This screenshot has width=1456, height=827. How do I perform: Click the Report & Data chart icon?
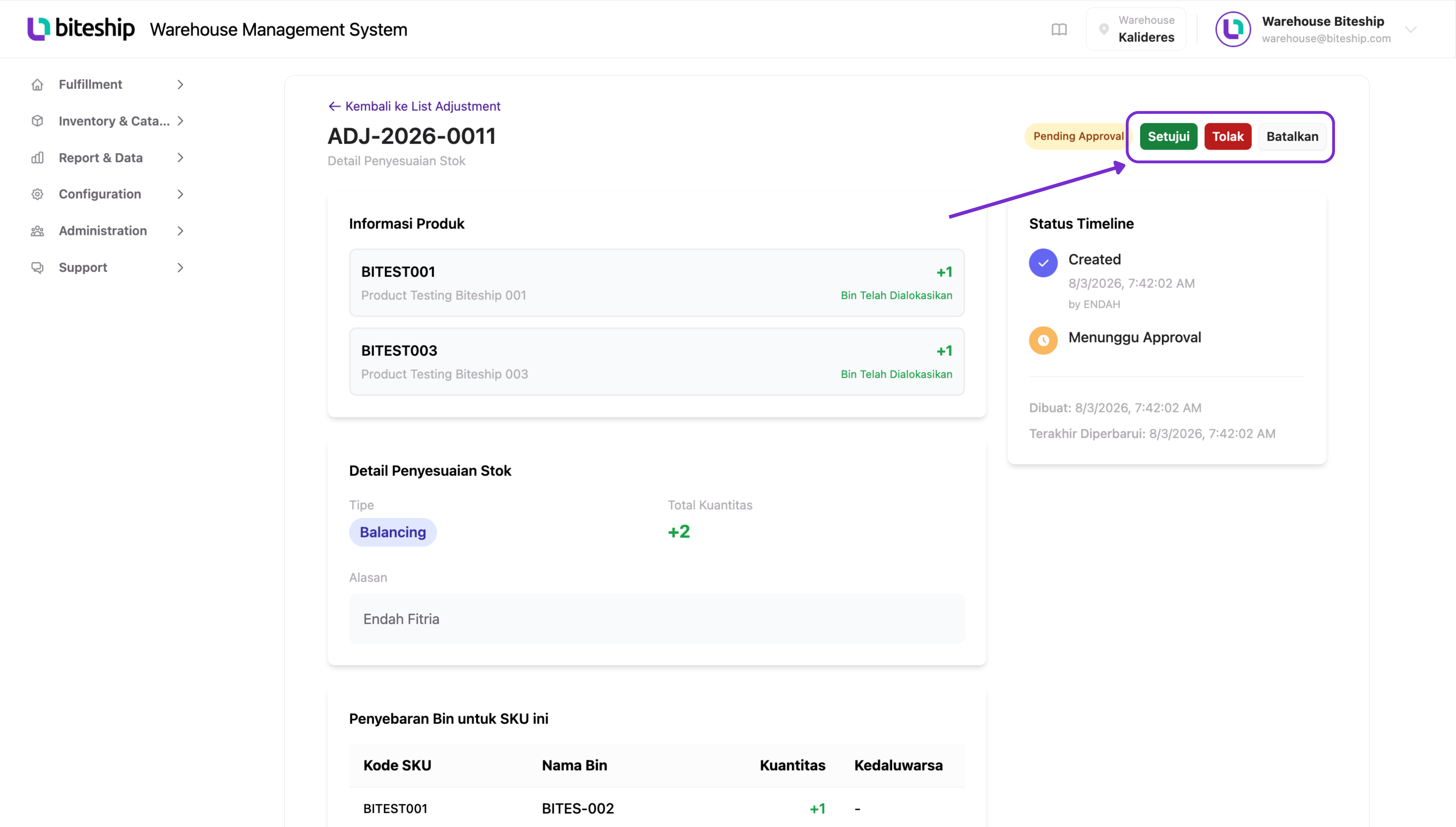(x=38, y=158)
